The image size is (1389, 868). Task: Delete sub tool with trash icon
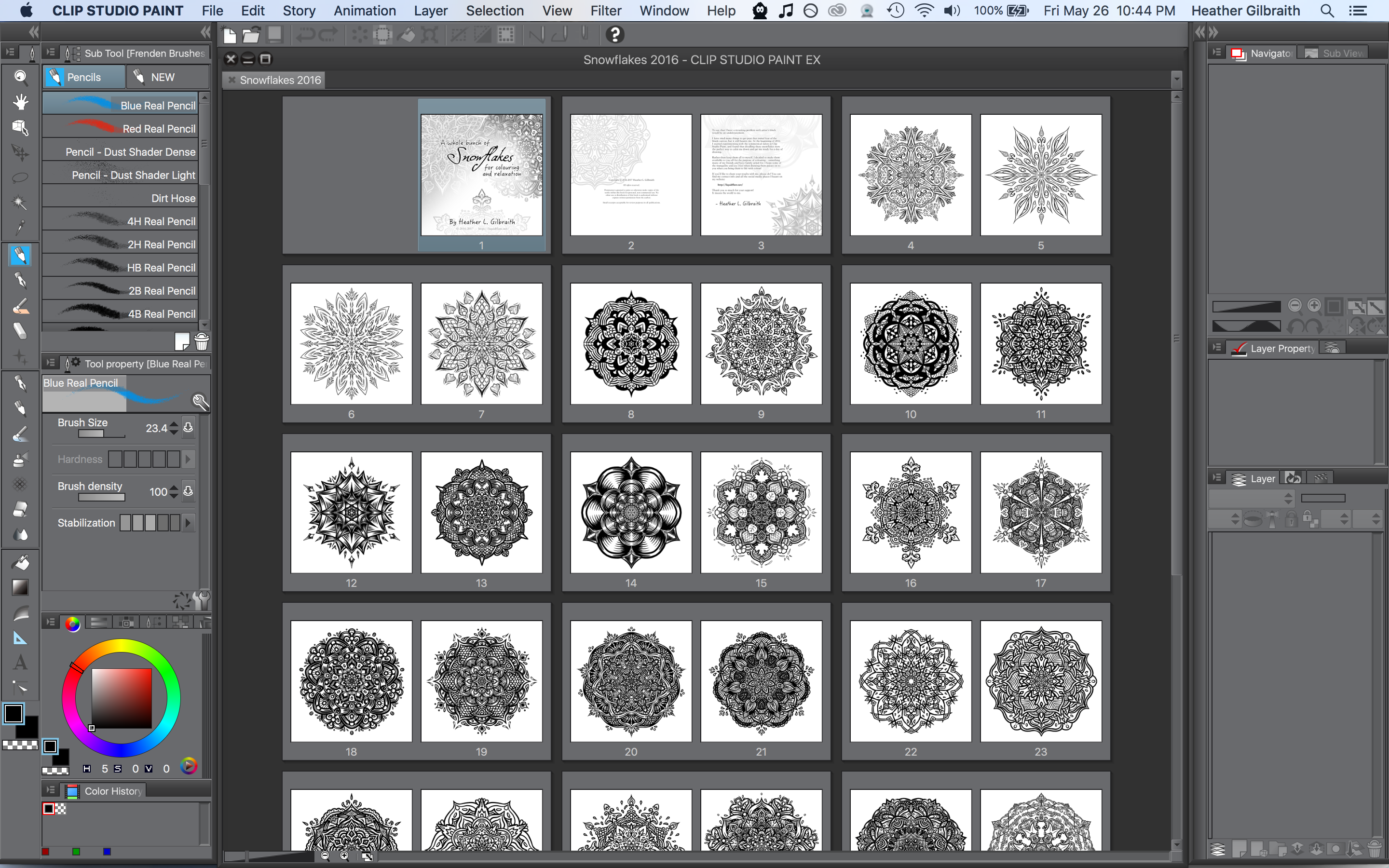click(x=202, y=341)
